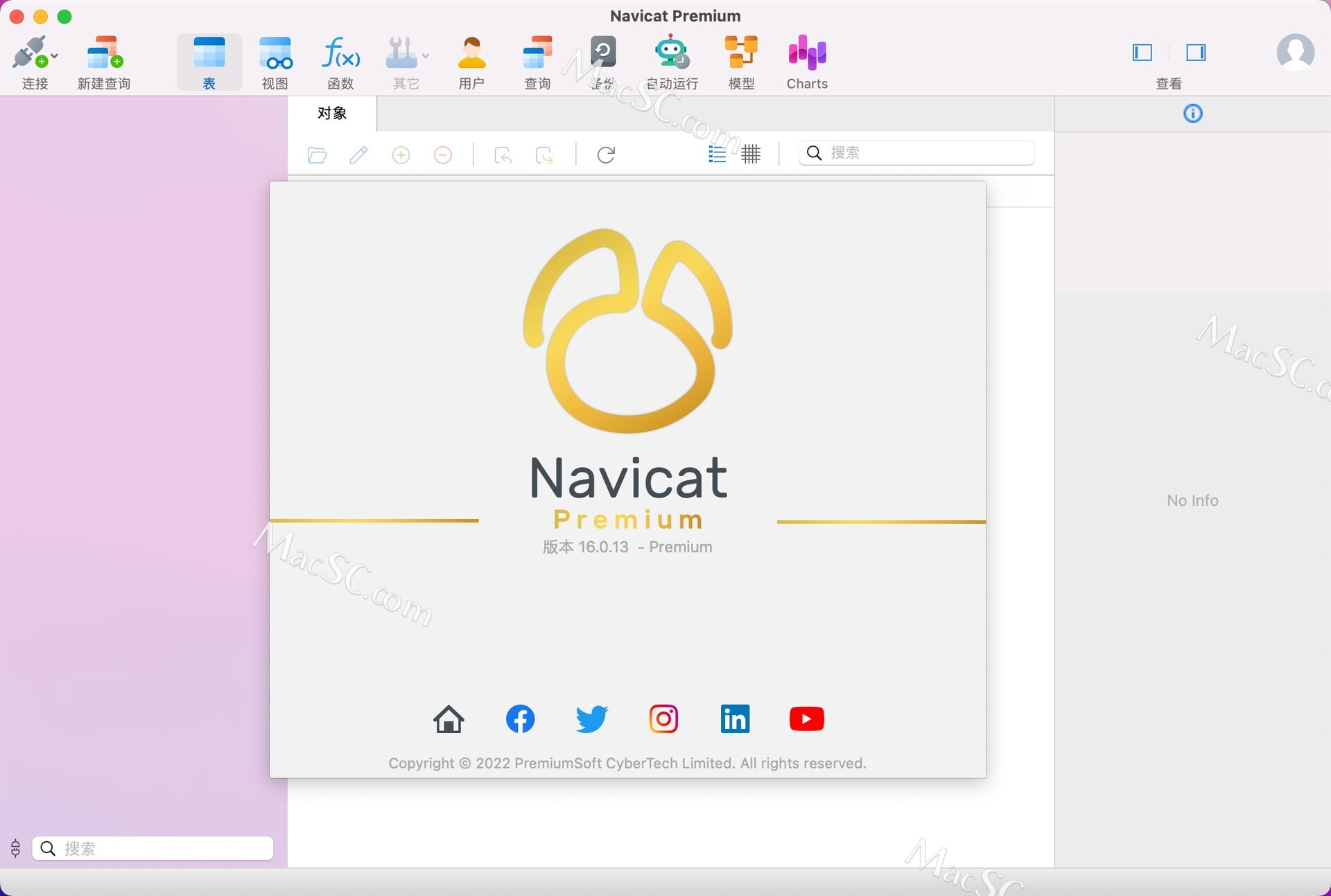Toggle the grid view layout button
The width and height of the screenshot is (1331, 896).
point(751,153)
